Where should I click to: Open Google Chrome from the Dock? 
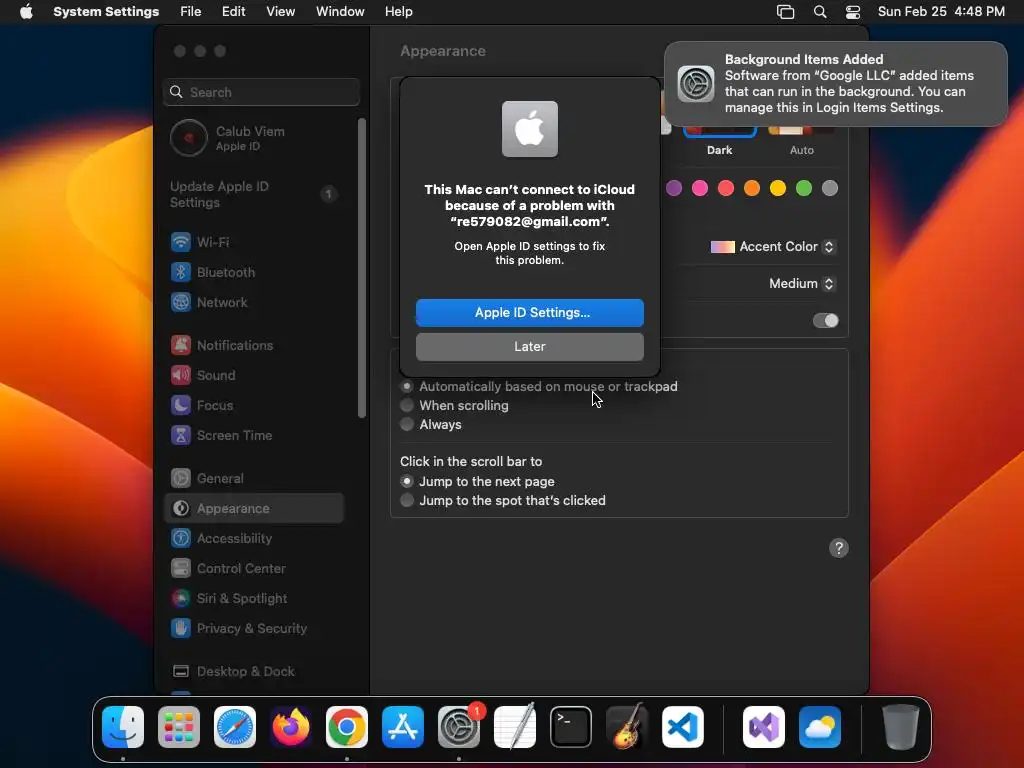point(347,727)
